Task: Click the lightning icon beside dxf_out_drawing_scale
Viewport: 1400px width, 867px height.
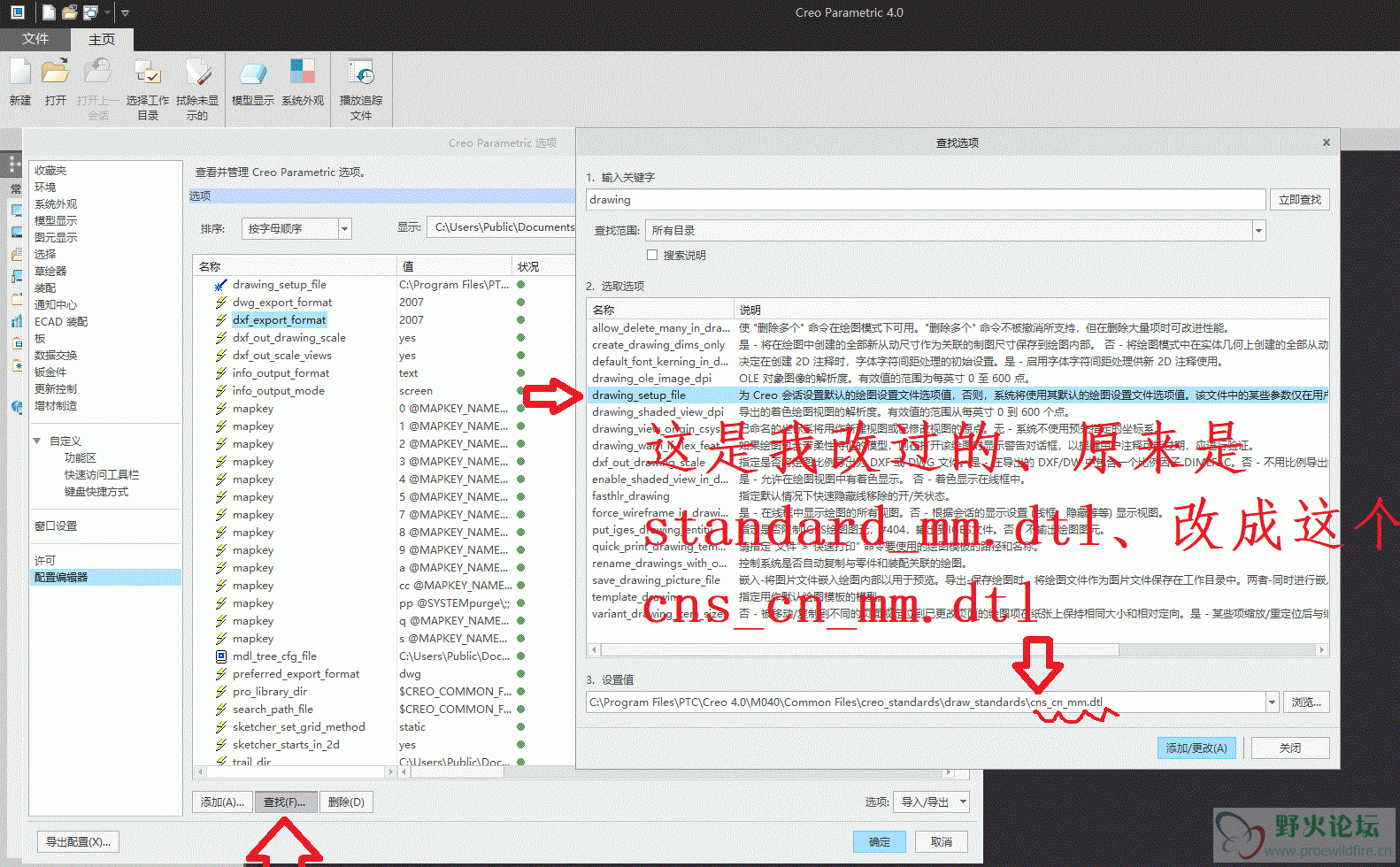Action: coord(220,338)
